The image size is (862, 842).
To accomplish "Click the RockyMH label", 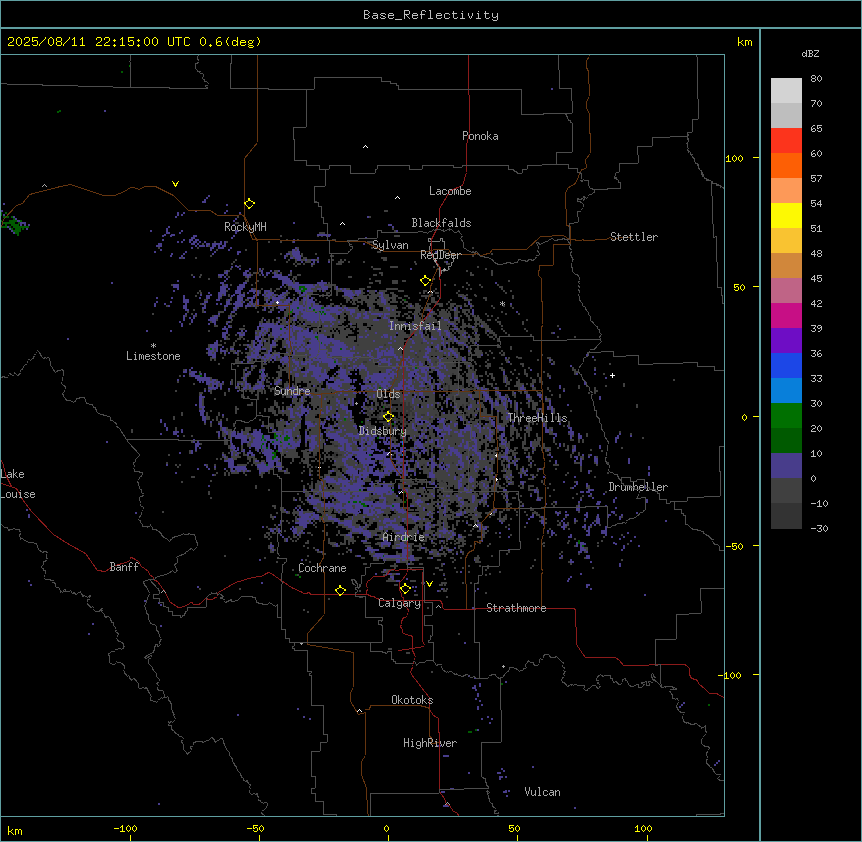I will [x=245, y=226].
